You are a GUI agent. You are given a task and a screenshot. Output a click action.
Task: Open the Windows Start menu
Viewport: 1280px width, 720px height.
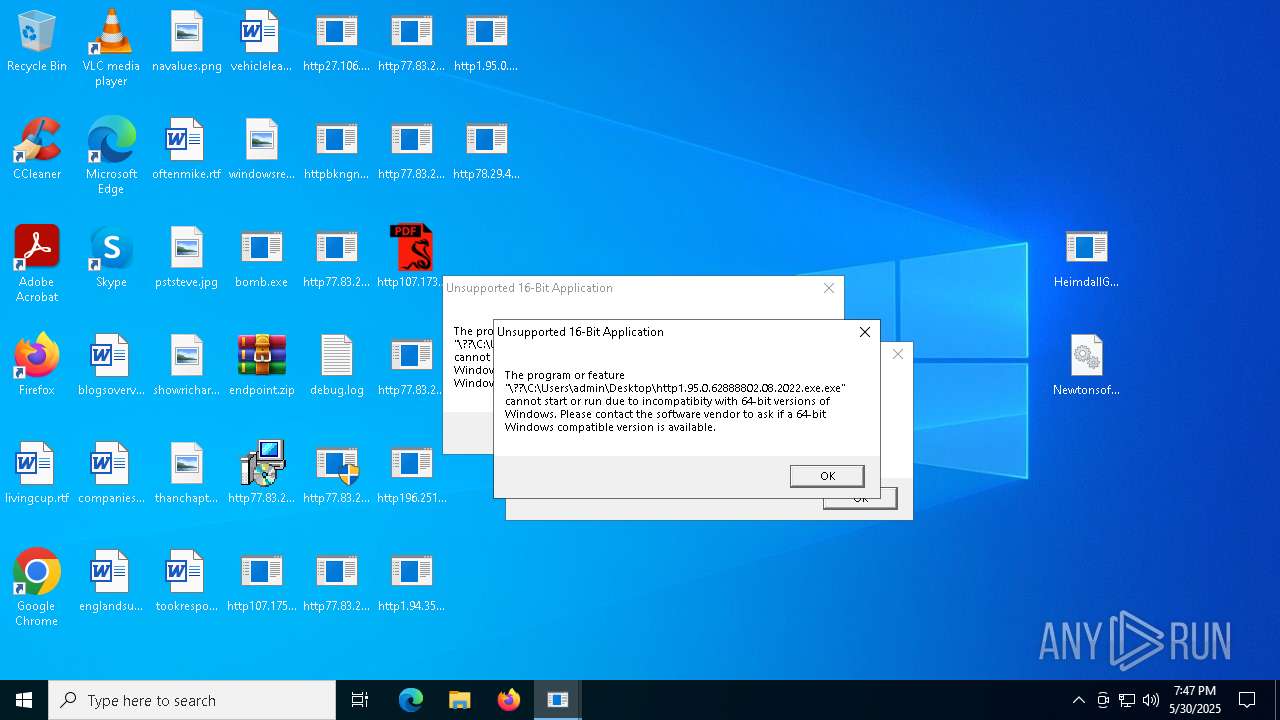[24, 700]
